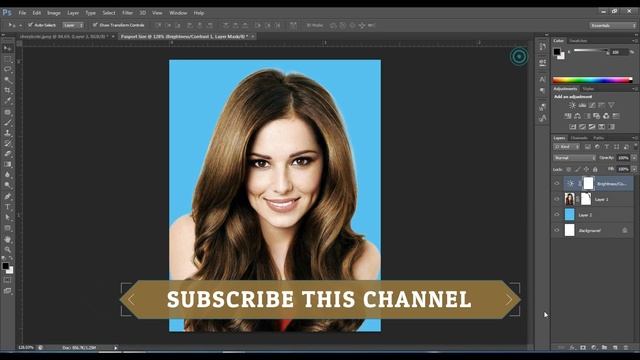
Task: Toggle the lock transparent pixels option
Action: [x=569, y=169]
